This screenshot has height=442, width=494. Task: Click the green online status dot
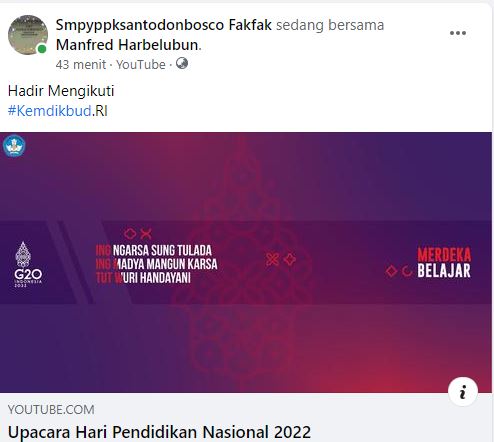point(42,49)
